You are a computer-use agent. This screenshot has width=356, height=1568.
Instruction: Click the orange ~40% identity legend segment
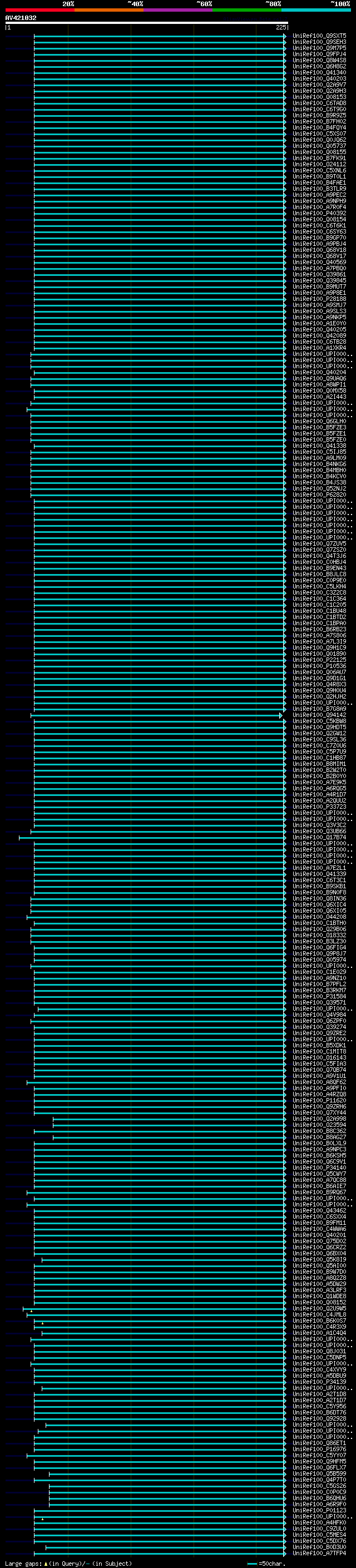pyautogui.click(x=109, y=10)
